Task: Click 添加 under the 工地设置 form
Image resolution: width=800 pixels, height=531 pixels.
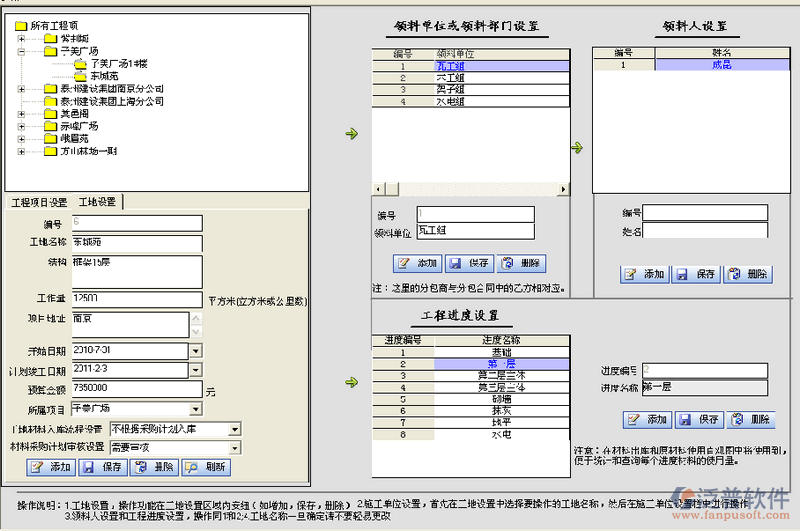Action: click(49, 467)
